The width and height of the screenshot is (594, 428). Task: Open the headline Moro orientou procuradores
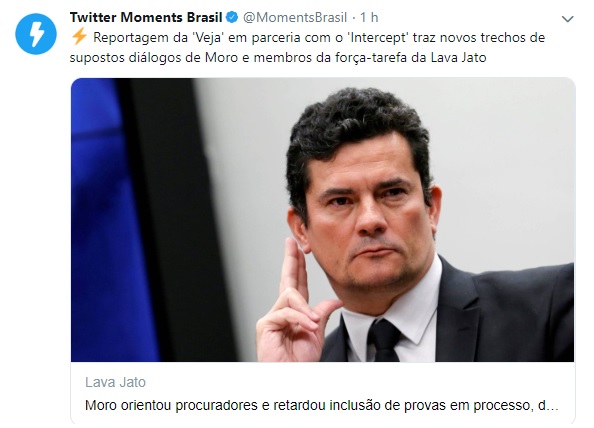[321, 405]
